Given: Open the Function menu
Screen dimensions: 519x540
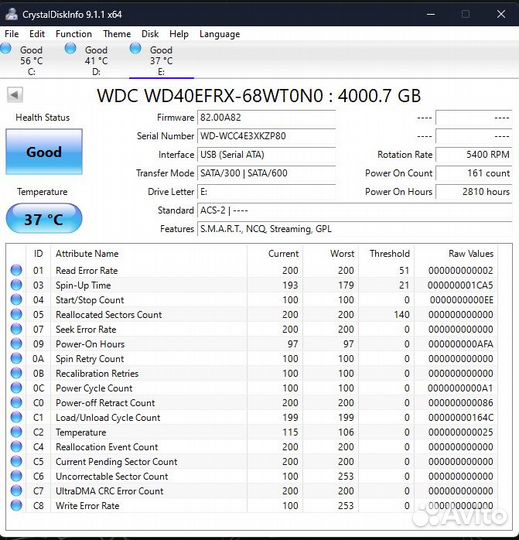Looking at the screenshot, I should 74,34.
